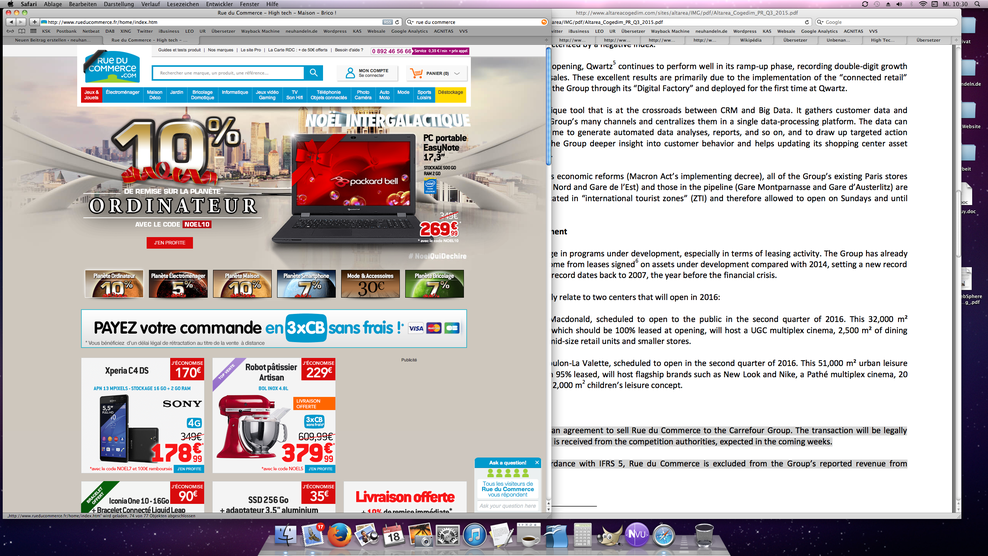988x556 pixels.
Task: Open Mail with 17 badge
Action: [313, 535]
